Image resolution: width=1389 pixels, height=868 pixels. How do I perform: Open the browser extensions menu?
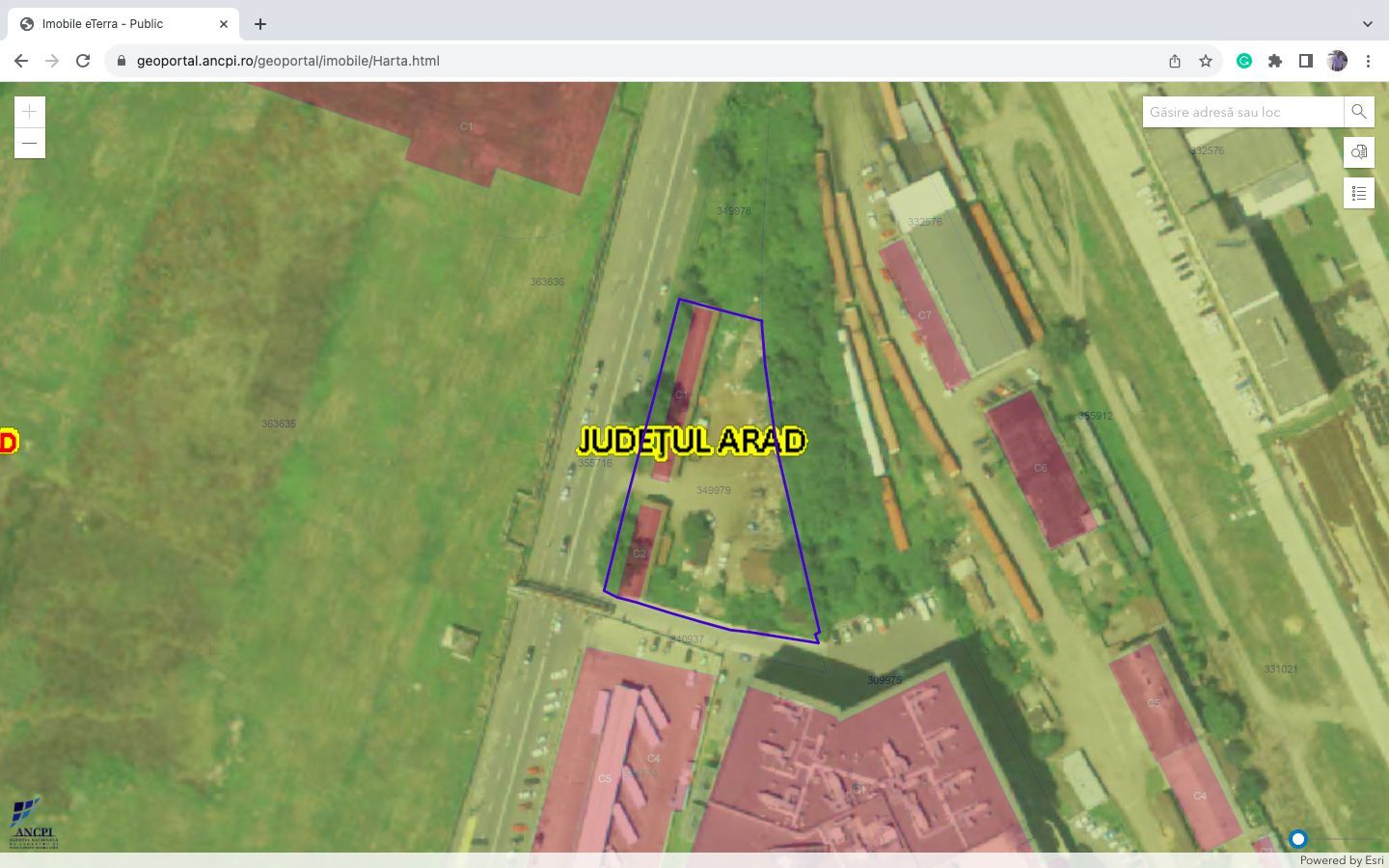tap(1275, 61)
